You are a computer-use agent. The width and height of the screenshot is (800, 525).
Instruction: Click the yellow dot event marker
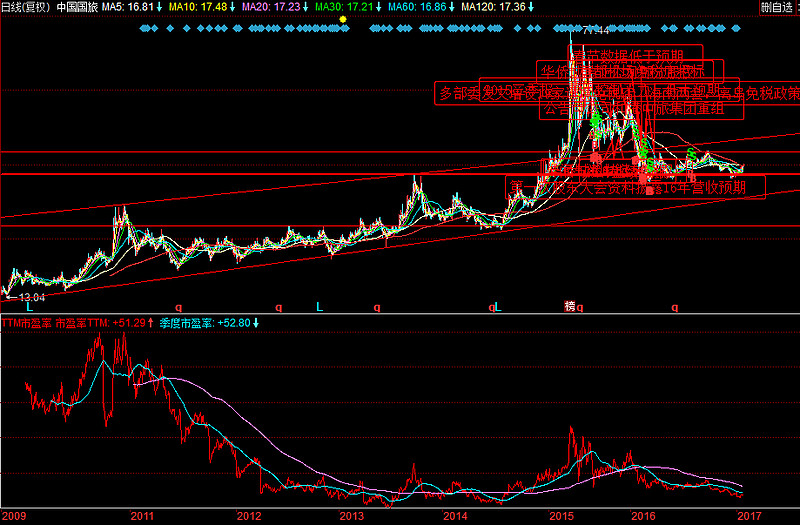coord(343,19)
